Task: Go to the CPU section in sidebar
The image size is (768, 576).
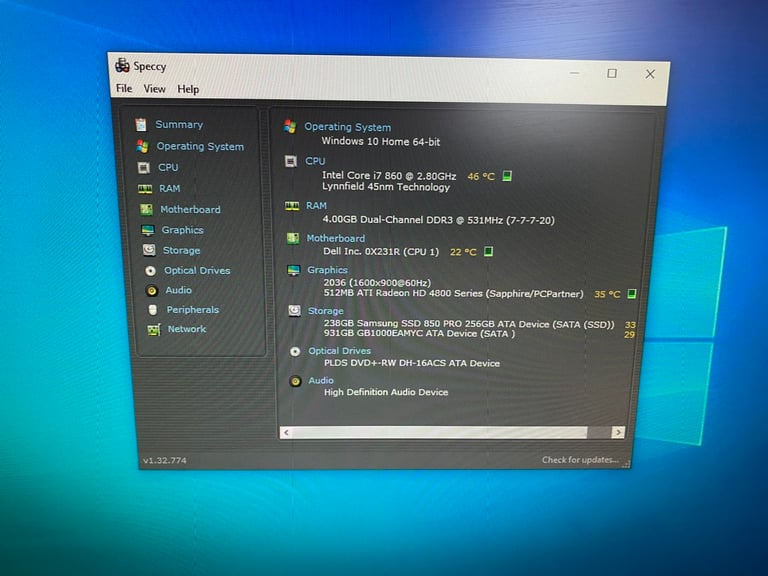Action: pos(168,168)
